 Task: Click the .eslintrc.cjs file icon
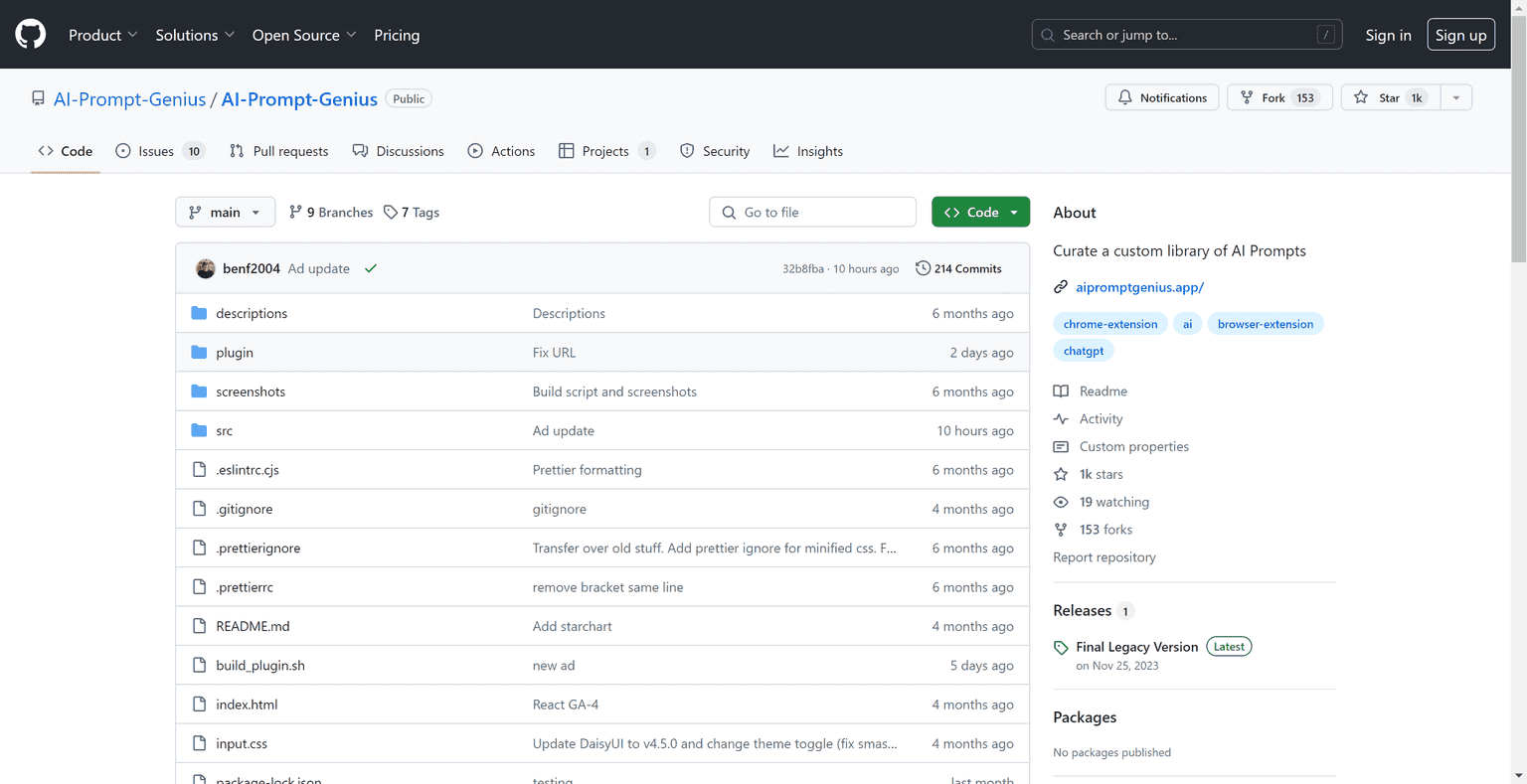[x=199, y=469]
